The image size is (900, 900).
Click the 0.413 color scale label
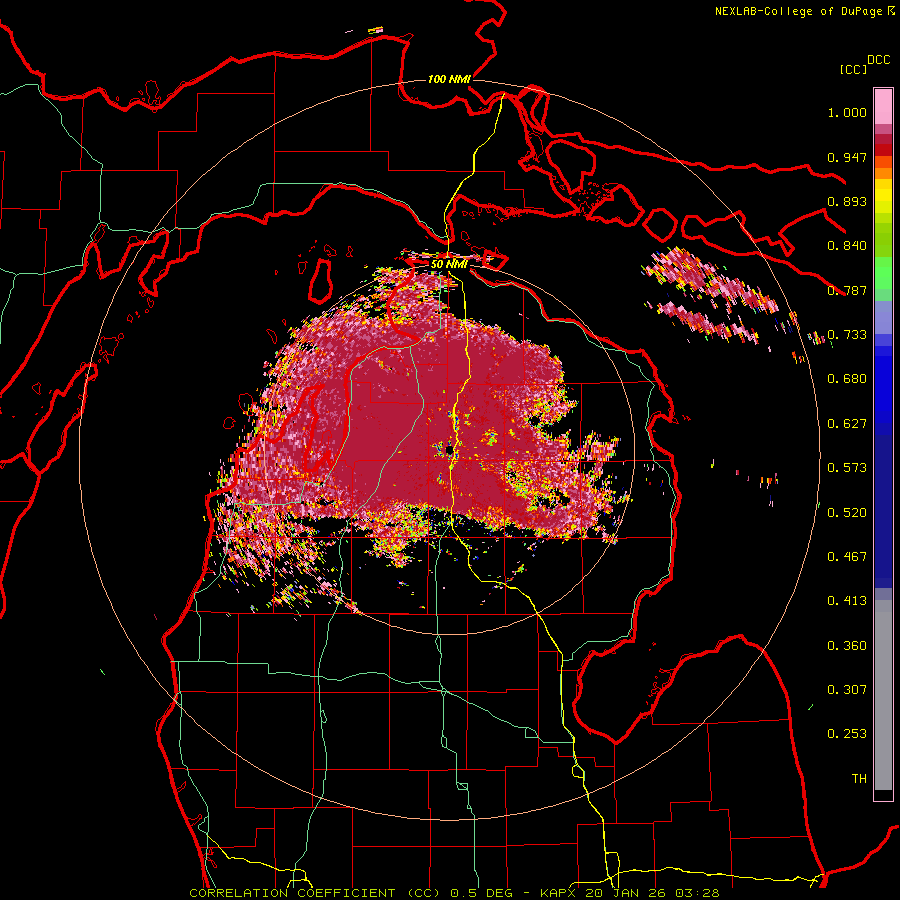847,601
